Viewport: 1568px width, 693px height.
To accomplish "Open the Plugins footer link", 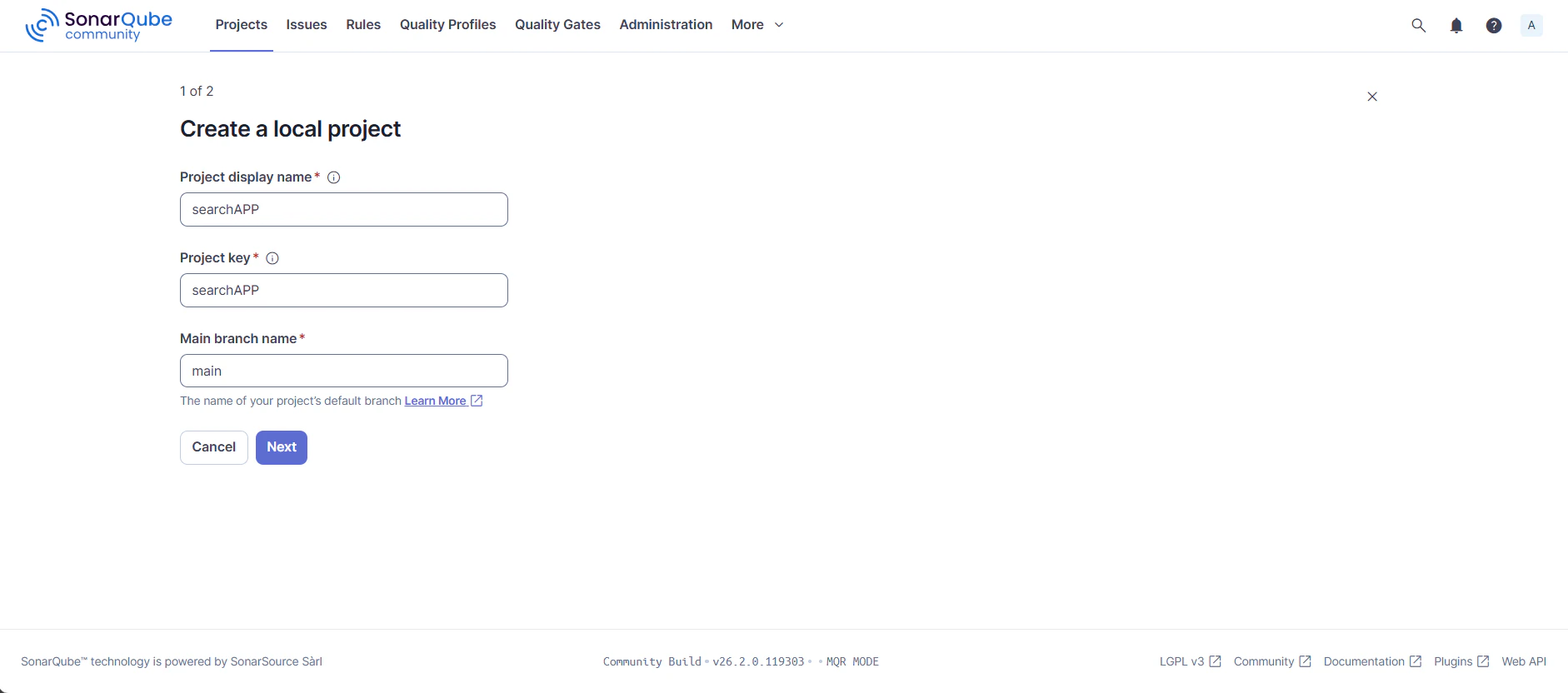I will point(1461,661).
